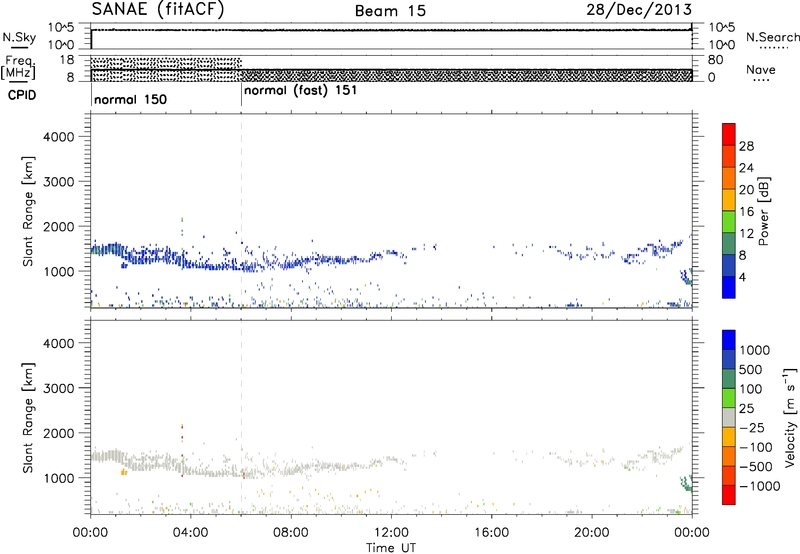Click the 1000 km tick in the velocity panel

[x=59, y=477]
